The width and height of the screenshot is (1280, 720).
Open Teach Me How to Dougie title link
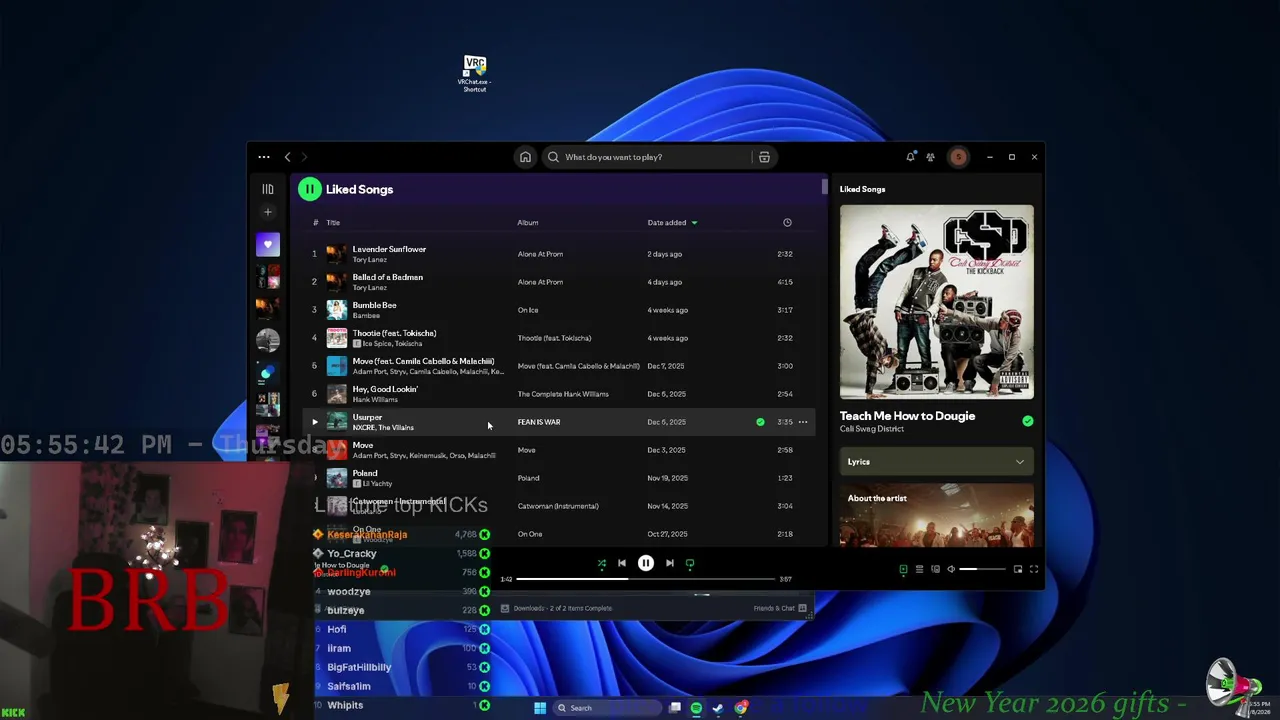(x=907, y=416)
